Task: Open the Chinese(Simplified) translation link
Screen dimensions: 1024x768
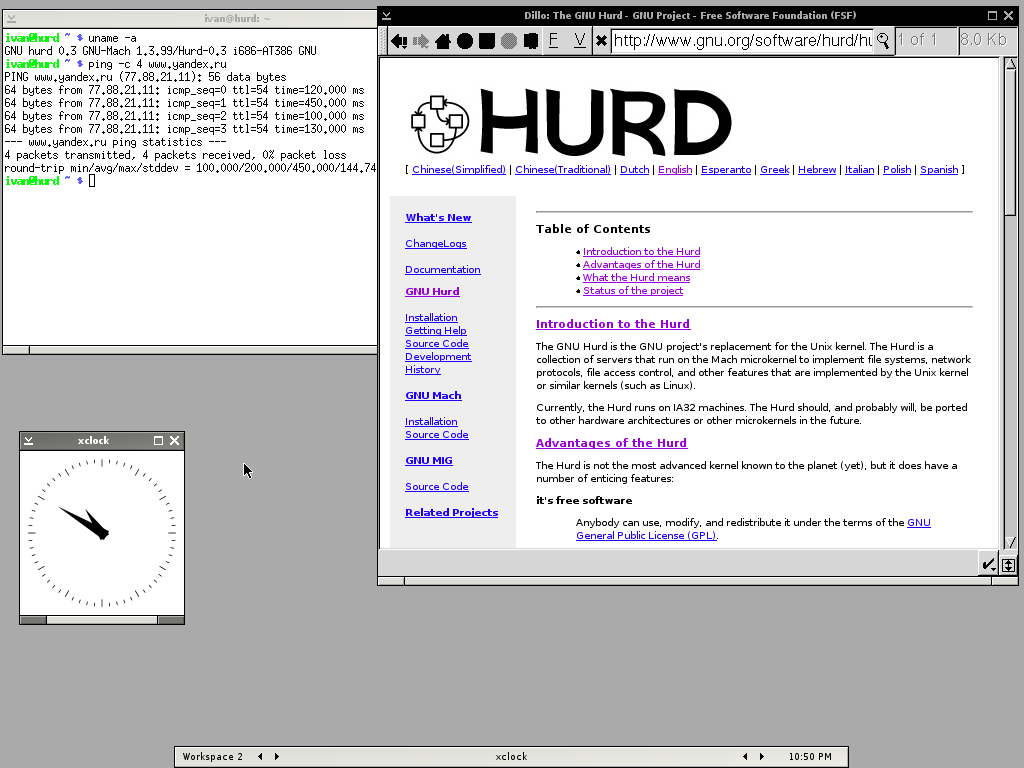Action: (x=458, y=170)
